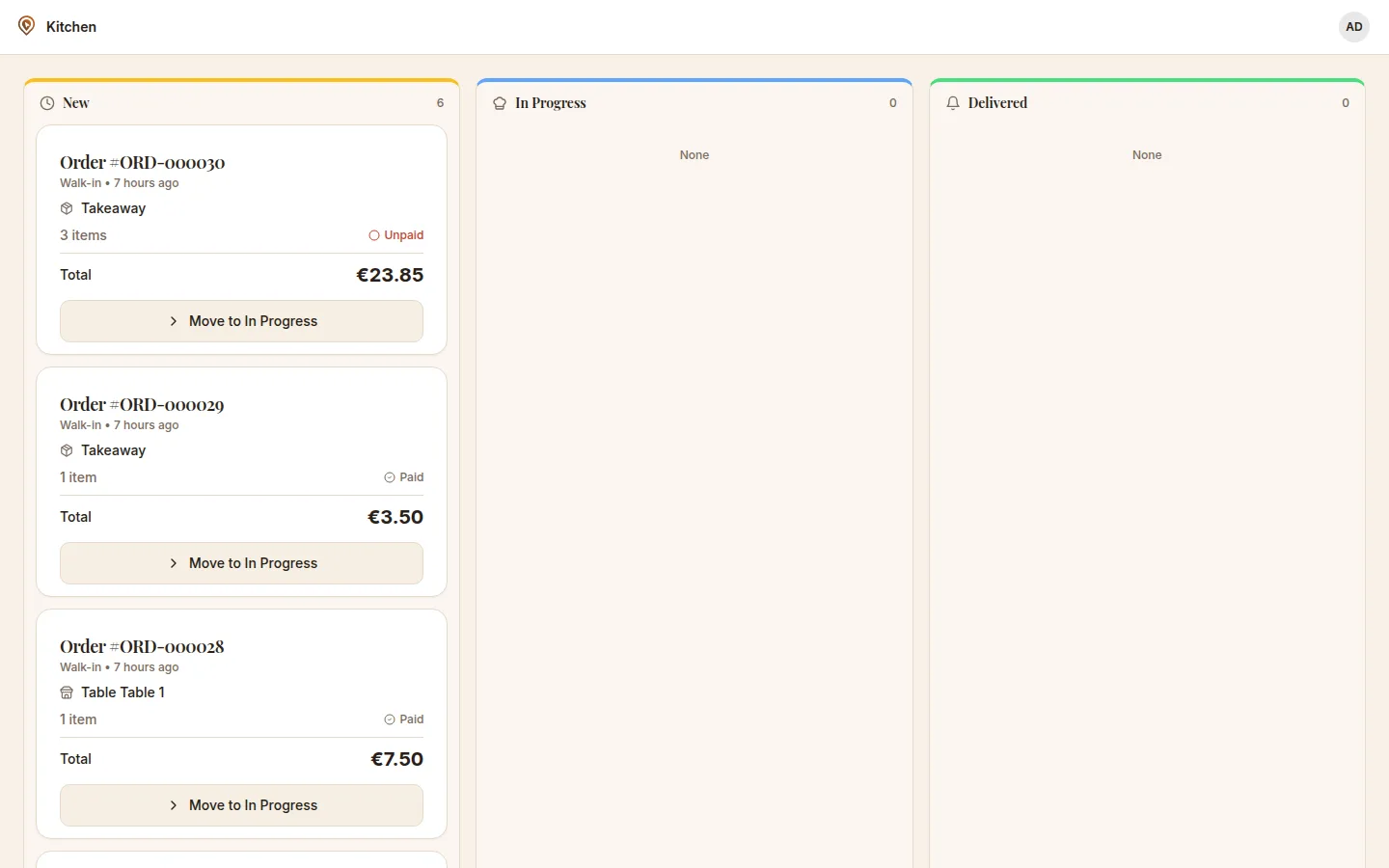Viewport: 1389px width, 868px height.
Task: Click the takeaway box icon on ORD-000029
Action: [x=67, y=450]
